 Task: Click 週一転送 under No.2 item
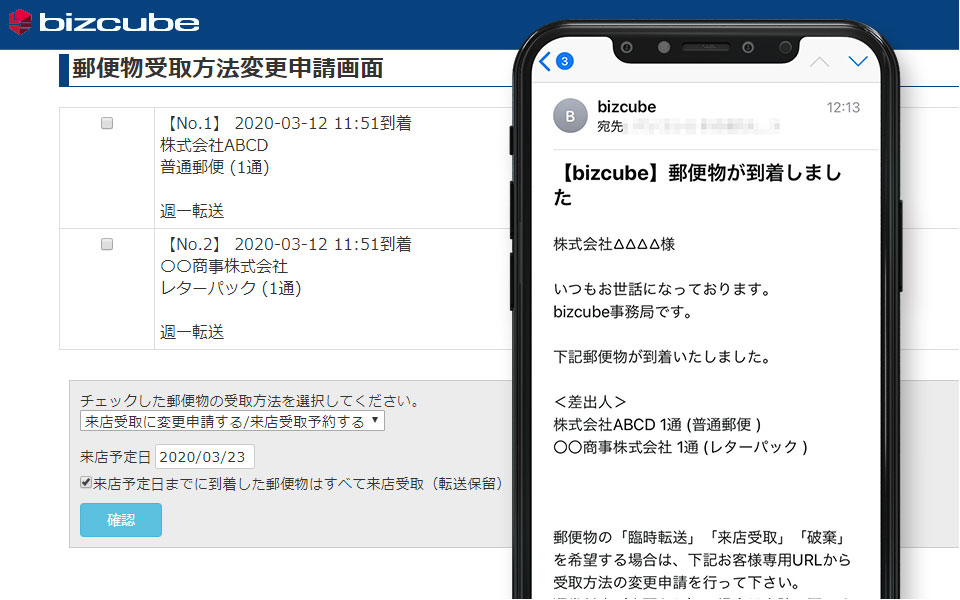[192, 332]
